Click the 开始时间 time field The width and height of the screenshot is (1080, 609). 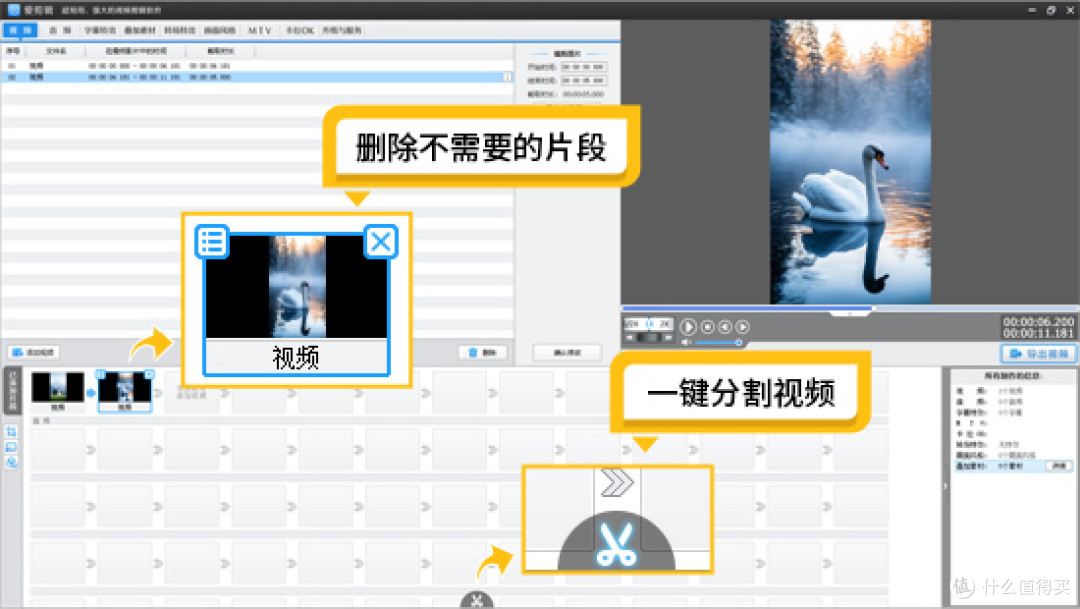(583, 67)
